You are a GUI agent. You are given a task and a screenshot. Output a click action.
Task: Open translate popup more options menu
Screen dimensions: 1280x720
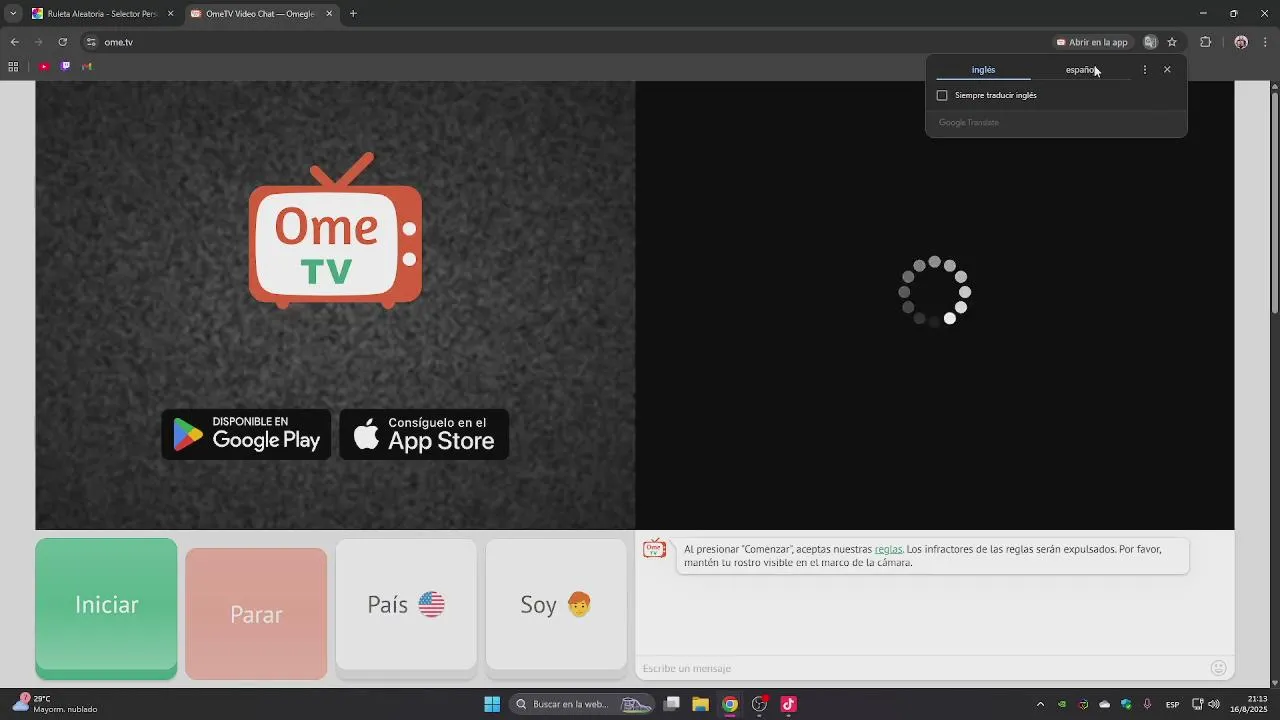[1145, 70]
